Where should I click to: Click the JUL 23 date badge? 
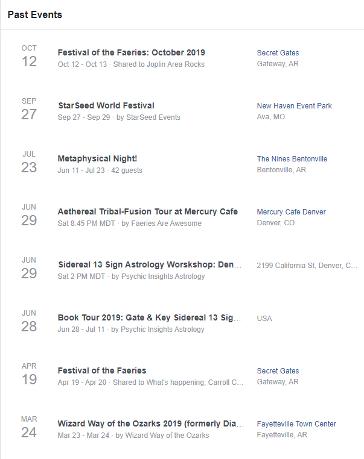tap(29, 162)
